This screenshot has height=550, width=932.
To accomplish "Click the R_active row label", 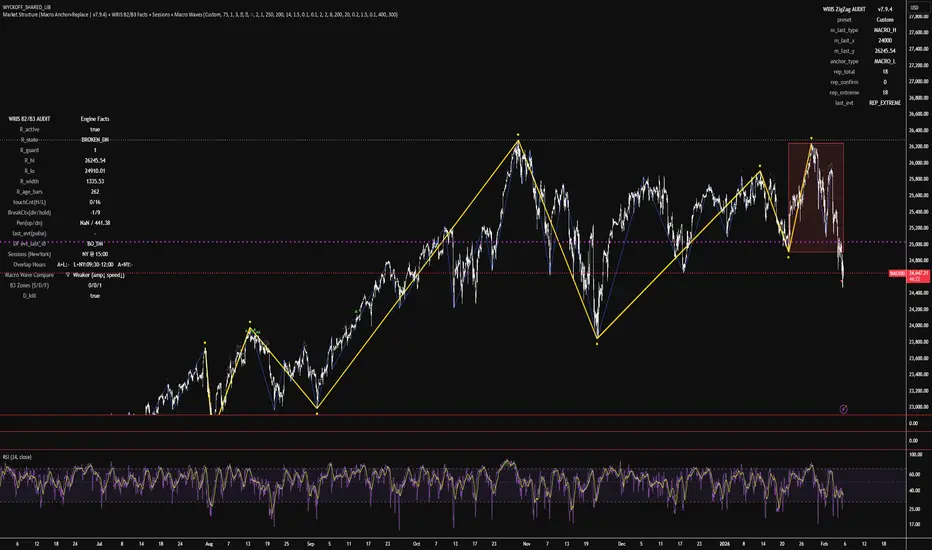I will [29, 129].
